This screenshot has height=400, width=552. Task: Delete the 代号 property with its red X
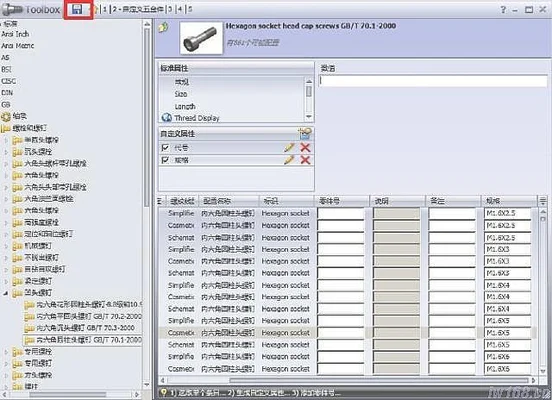click(305, 148)
